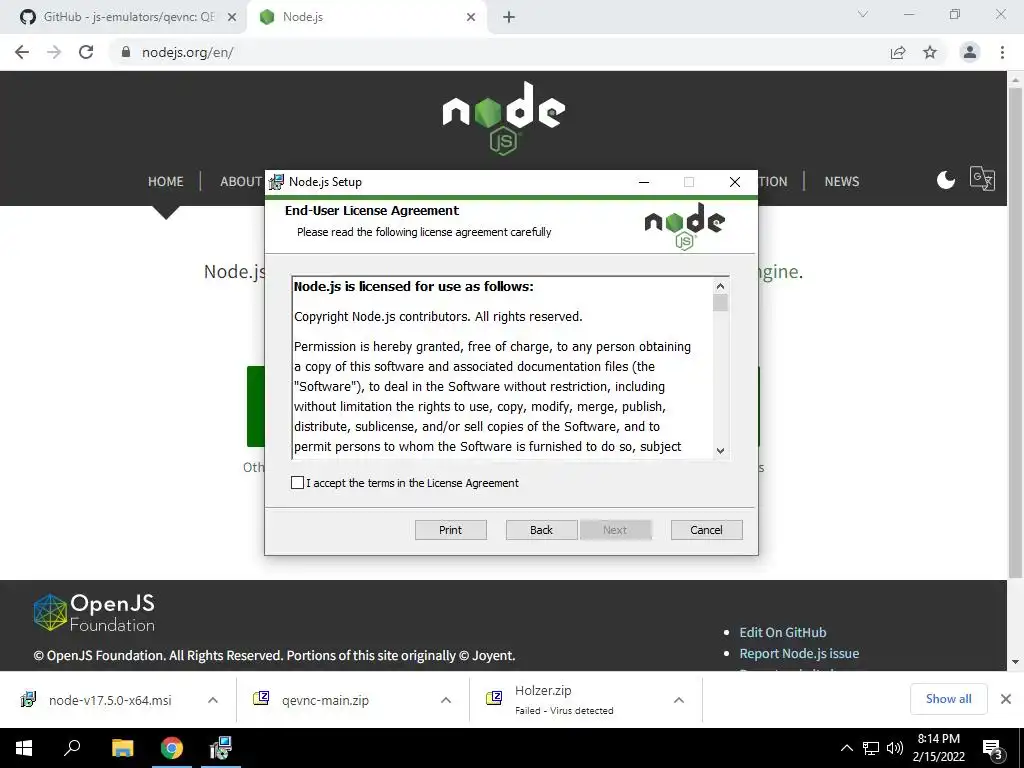The width and height of the screenshot is (1024, 768).
Task: Open the website language translate icon
Action: pyautogui.click(x=982, y=178)
